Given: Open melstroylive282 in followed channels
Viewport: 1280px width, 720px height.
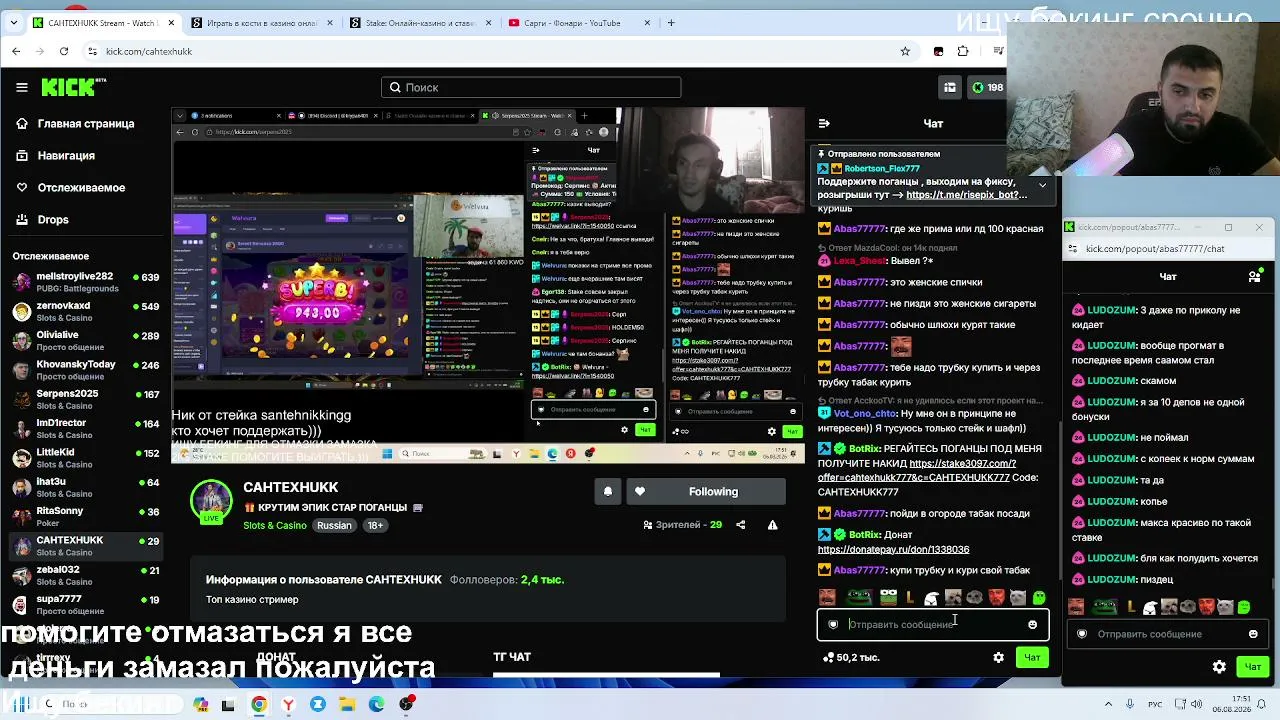Looking at the screenshot, I should point(85,282).
